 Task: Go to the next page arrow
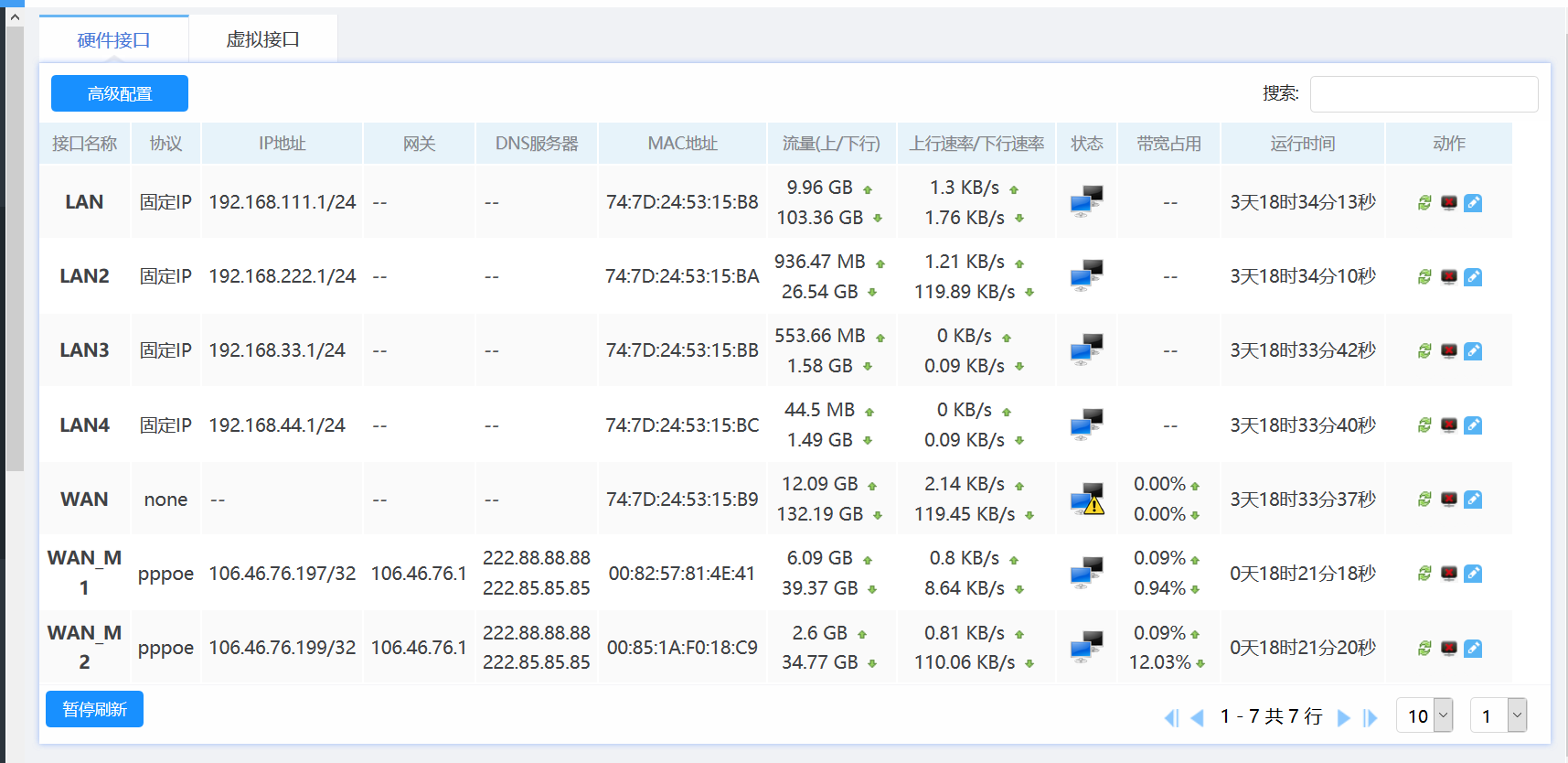point(1343,718)
